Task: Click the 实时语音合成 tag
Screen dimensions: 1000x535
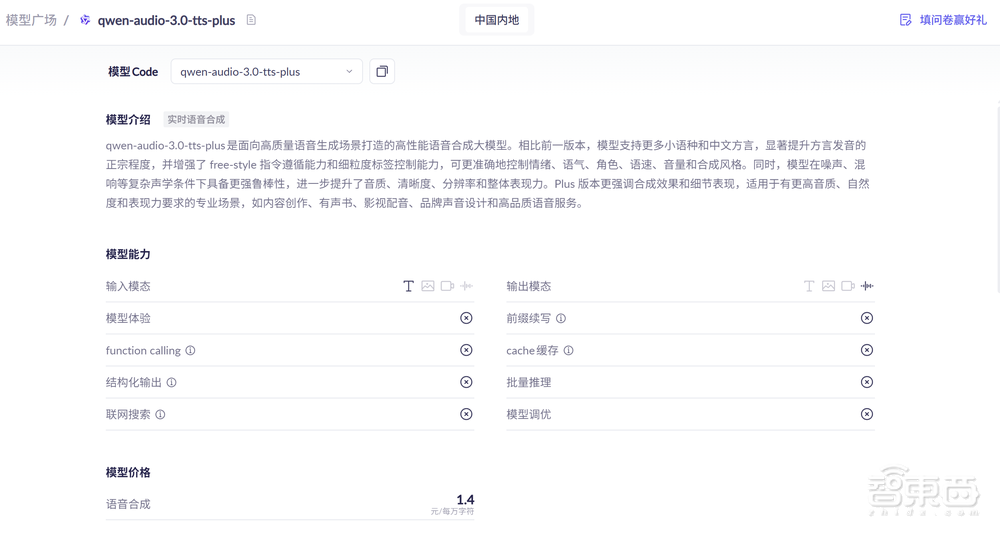Action: pos(196,119)
